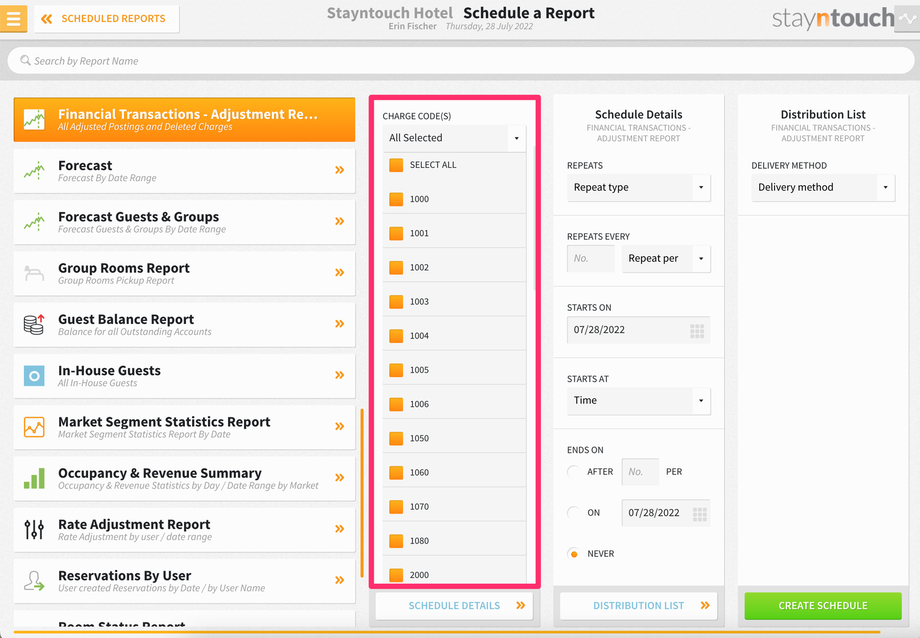This screenshot has height=638, width=920.
Task: Toggle the SELECT ALL charge codes checkbox
Action: (396, 165)
